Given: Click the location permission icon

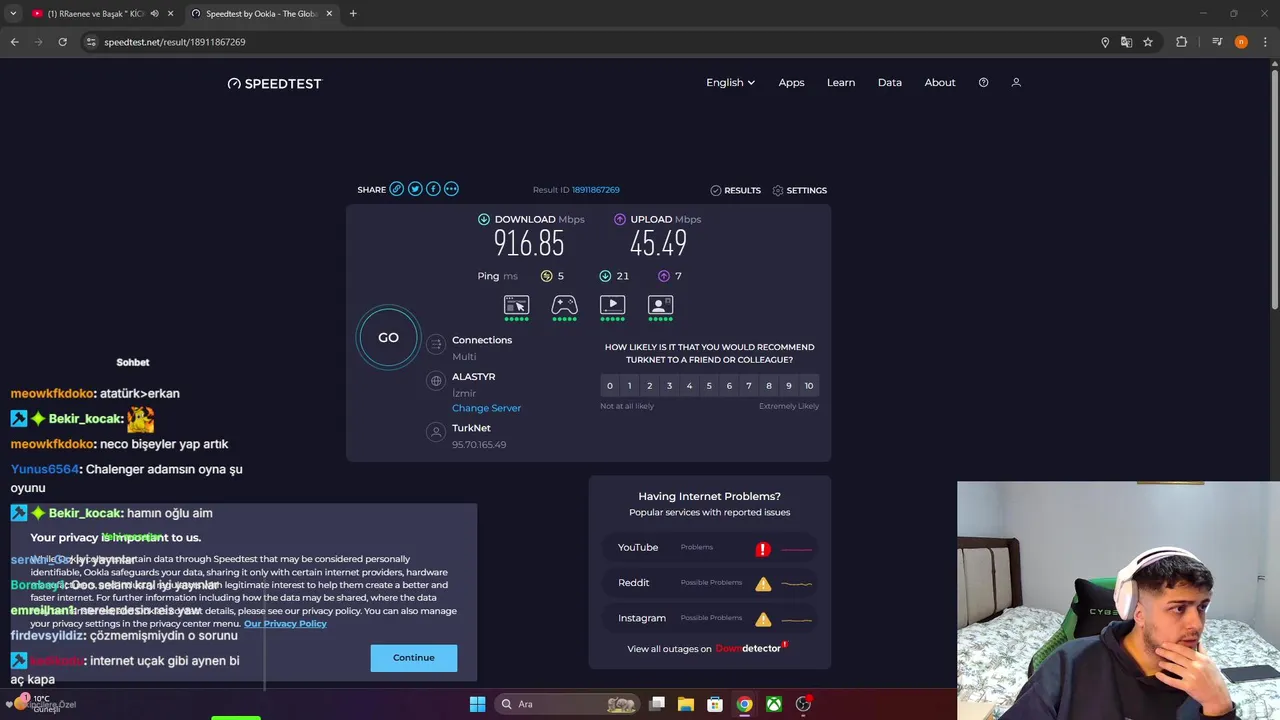Looking at the screenshot, I should (1105, 42).
